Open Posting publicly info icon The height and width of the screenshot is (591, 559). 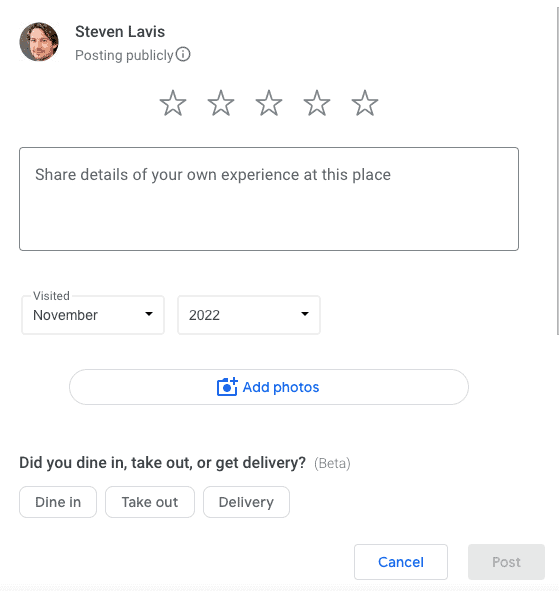pyautogui.click(x=183, y=54)
